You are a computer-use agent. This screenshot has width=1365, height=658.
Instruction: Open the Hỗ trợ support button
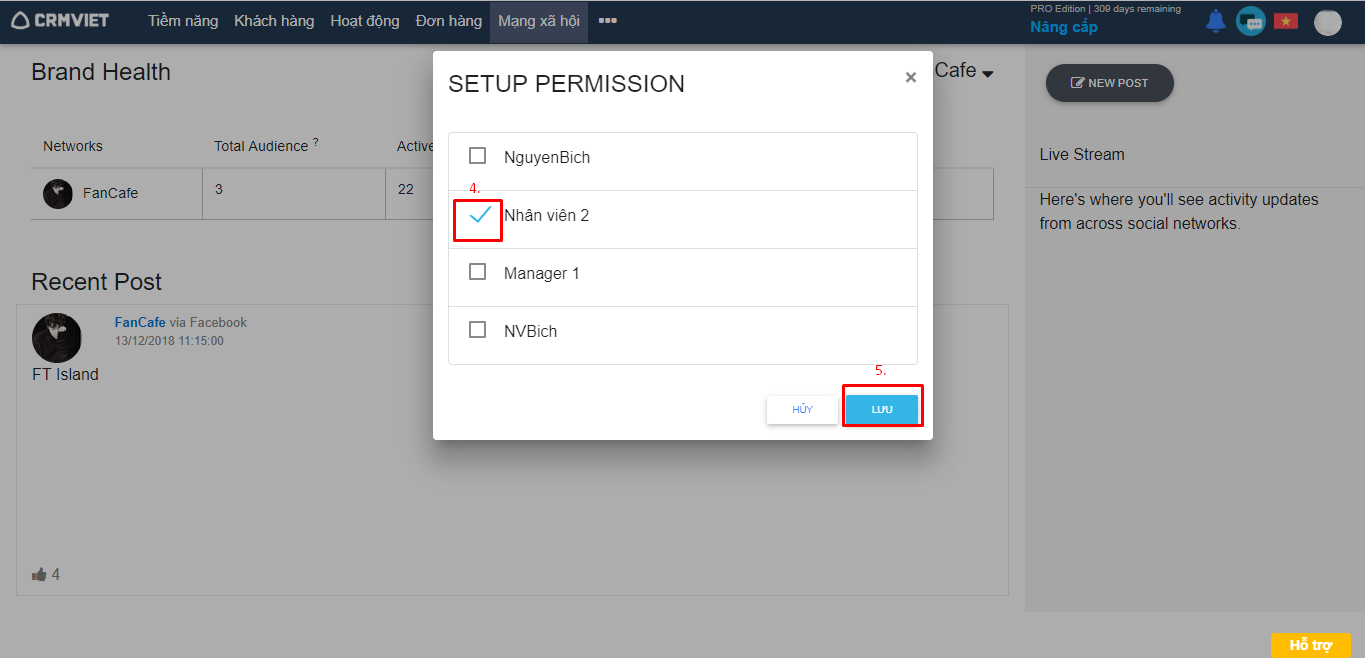click(1310, 645)
